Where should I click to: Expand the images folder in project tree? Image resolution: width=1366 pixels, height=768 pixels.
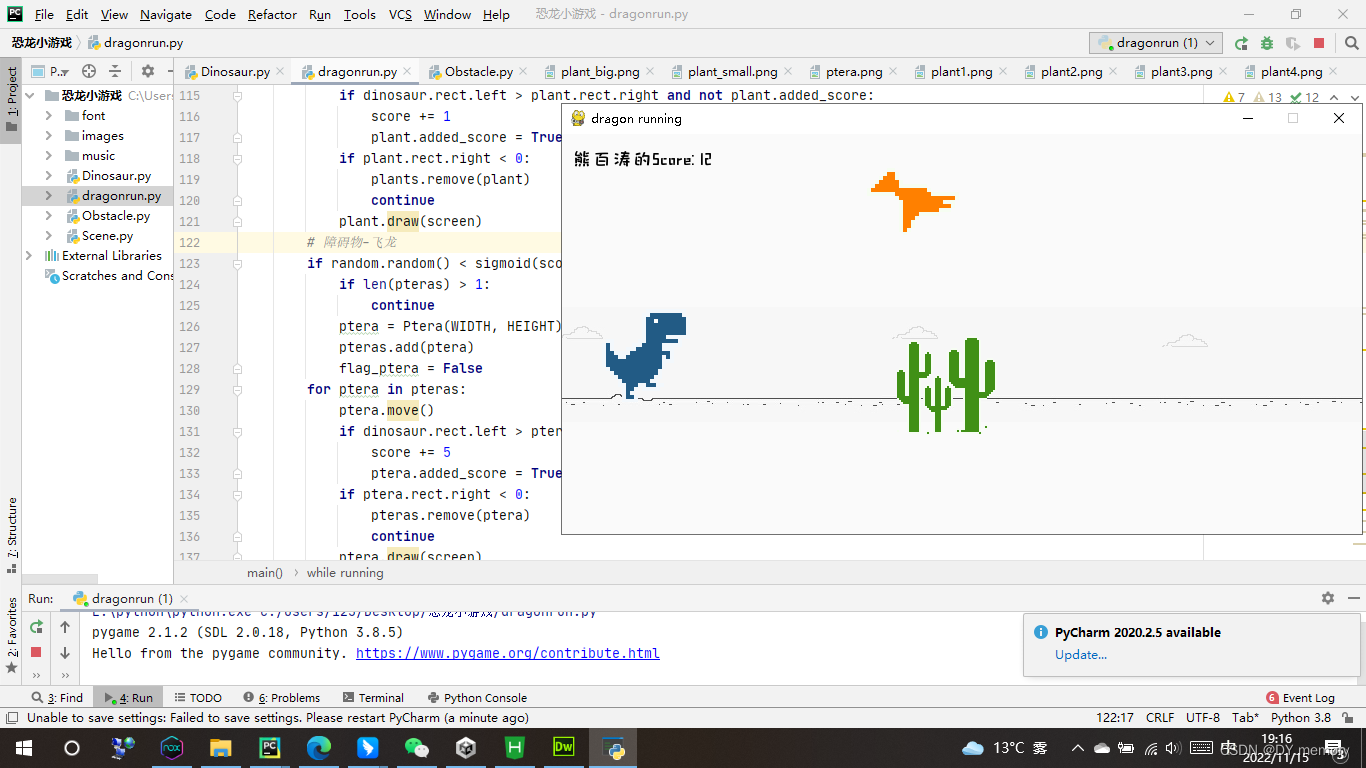pyautogui.click(x=49, y=136)
